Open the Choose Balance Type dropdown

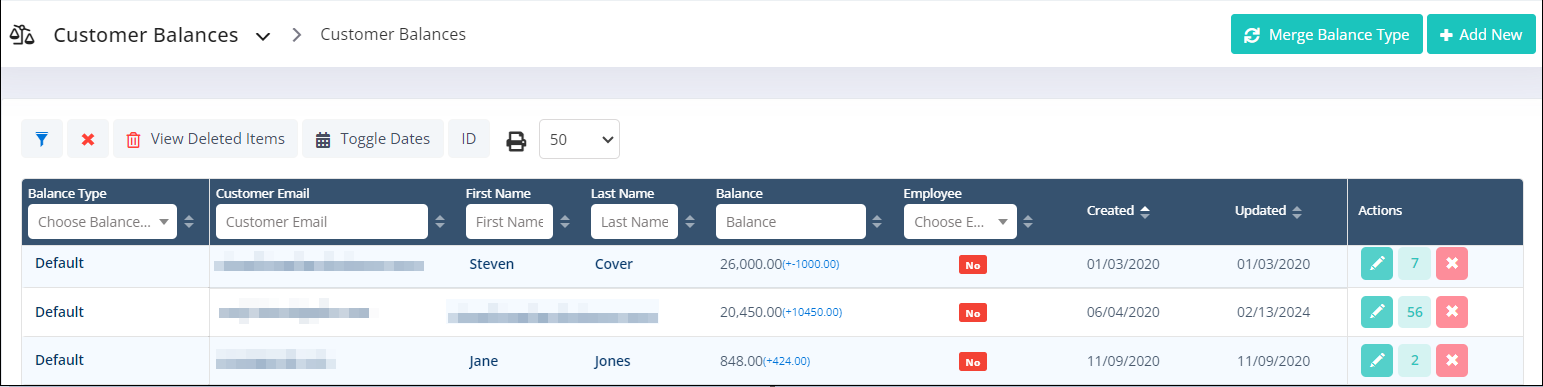[x=102, y=222]
